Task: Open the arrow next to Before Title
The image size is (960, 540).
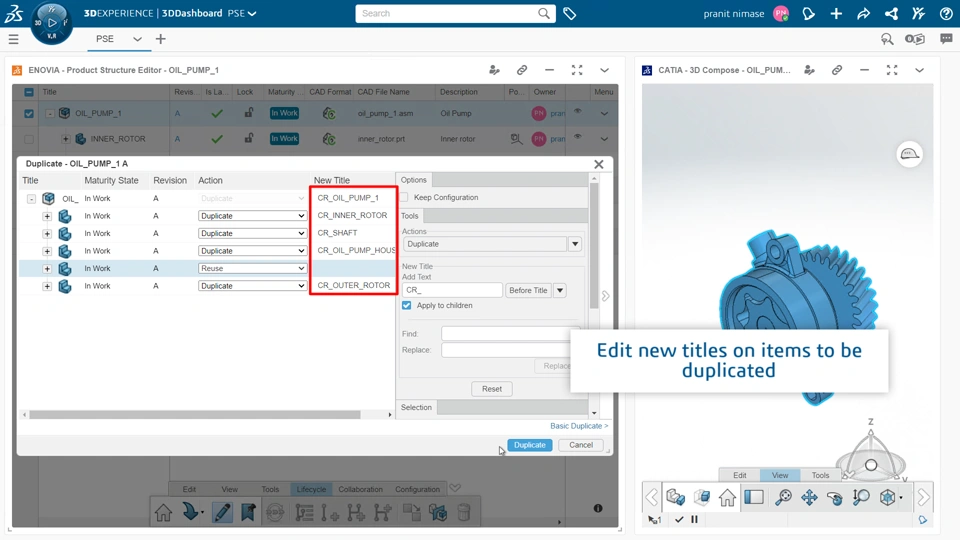Action: click(x=560, y=290)
